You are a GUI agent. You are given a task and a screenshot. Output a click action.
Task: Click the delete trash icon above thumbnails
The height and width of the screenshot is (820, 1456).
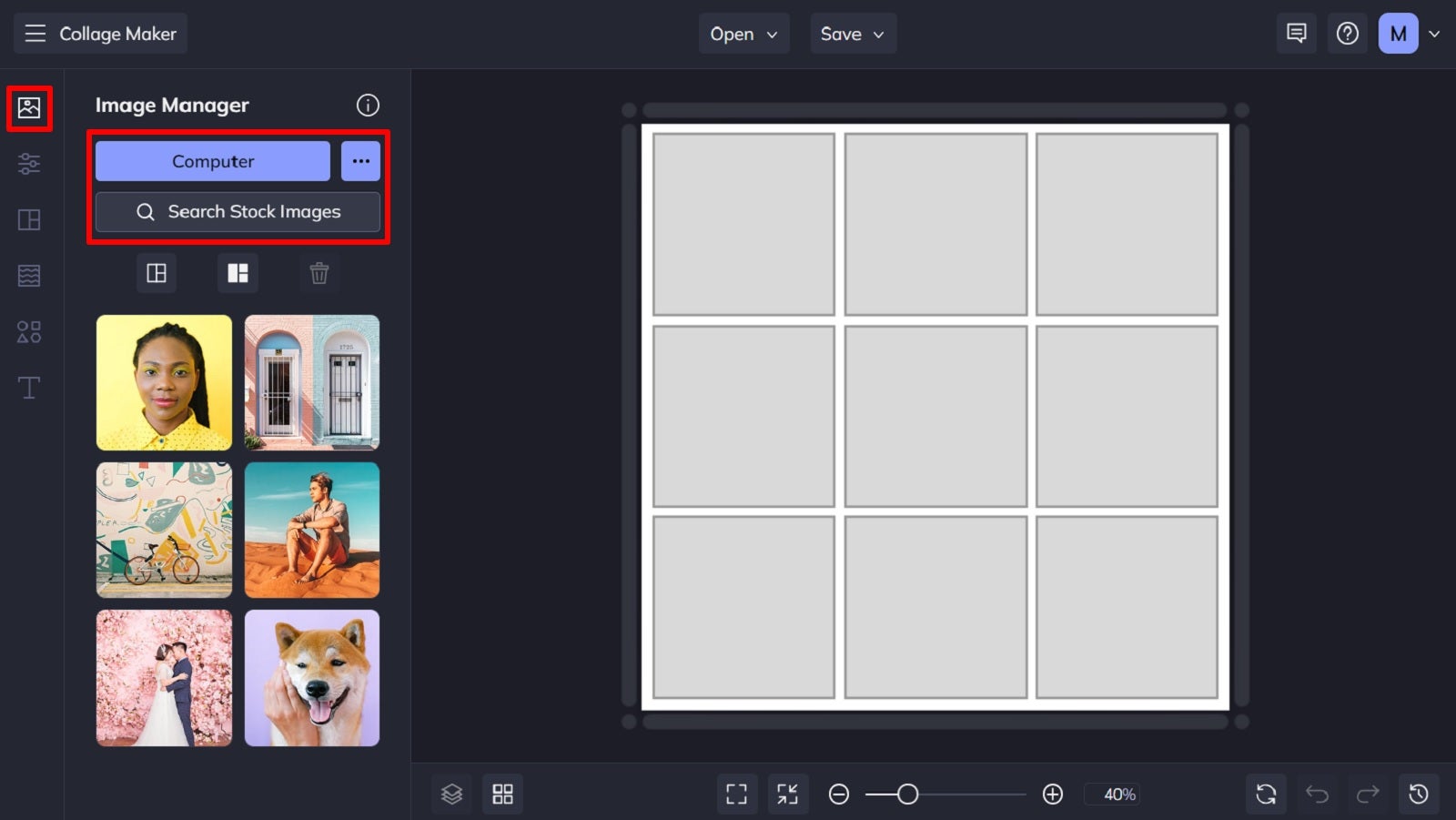click(318, 273)
